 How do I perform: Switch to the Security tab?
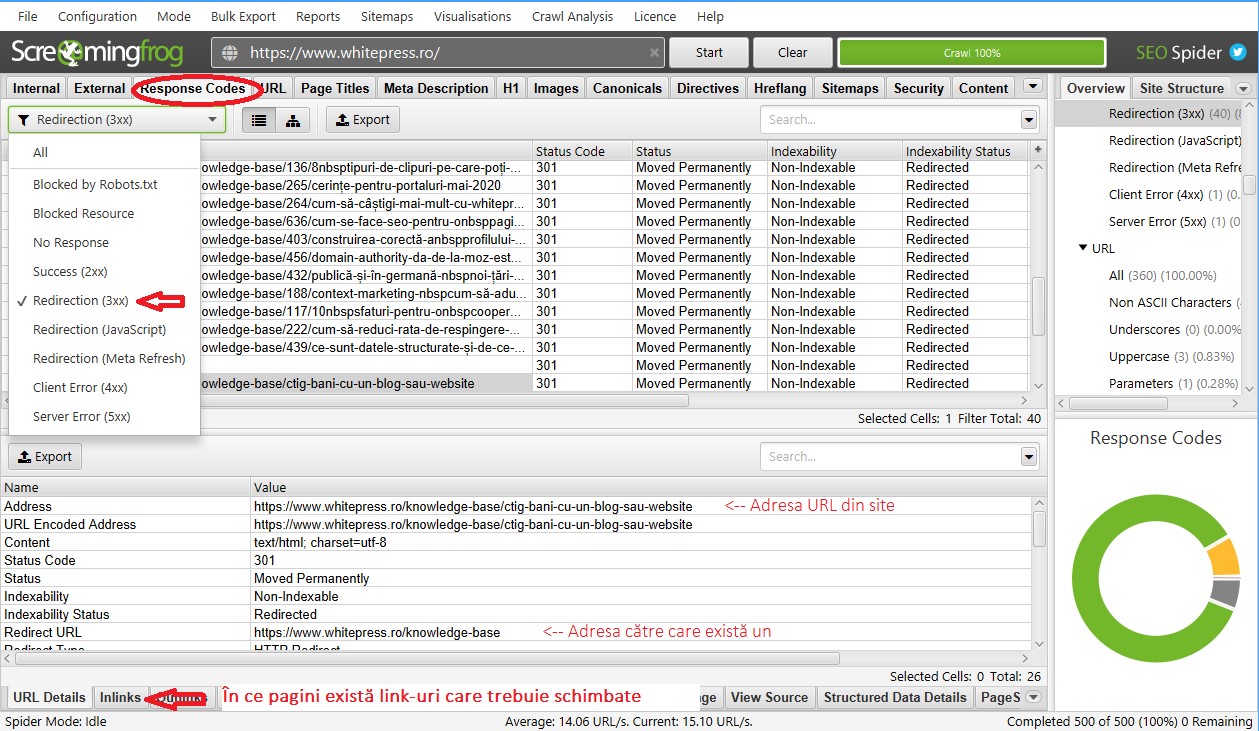(919, 88)
